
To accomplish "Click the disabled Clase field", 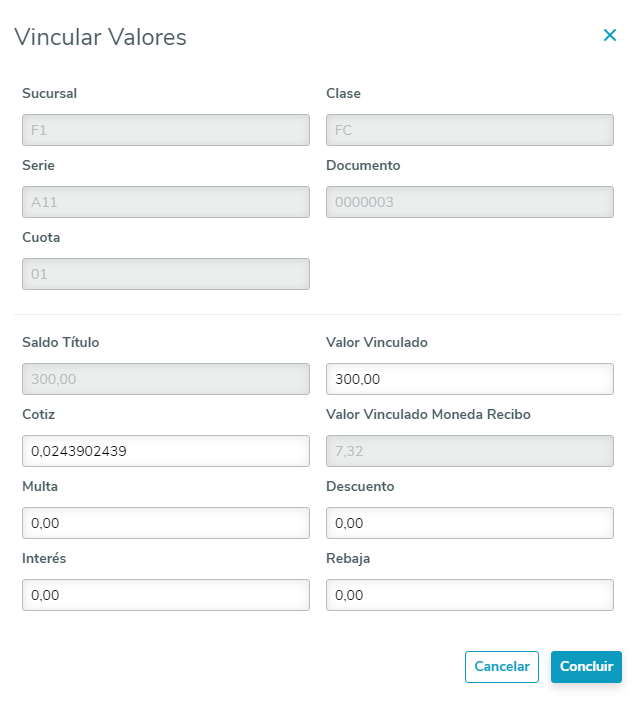I will point(469,130).
